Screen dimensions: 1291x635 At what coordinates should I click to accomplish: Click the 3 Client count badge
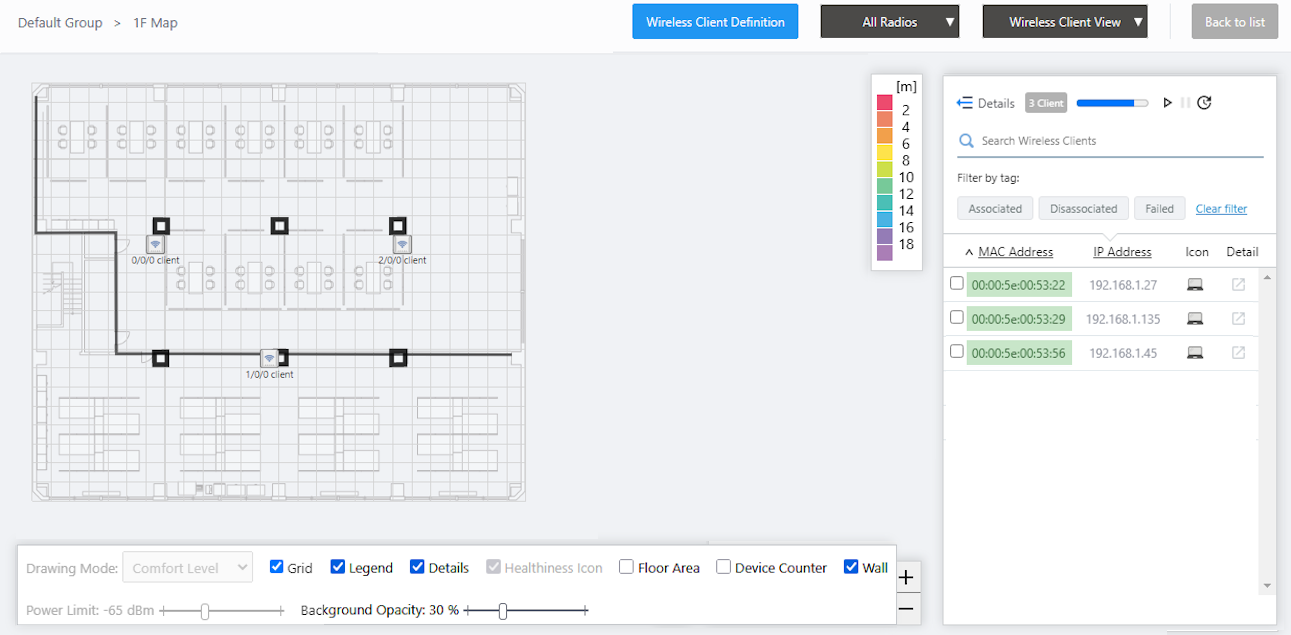(x=1046, y=103)
